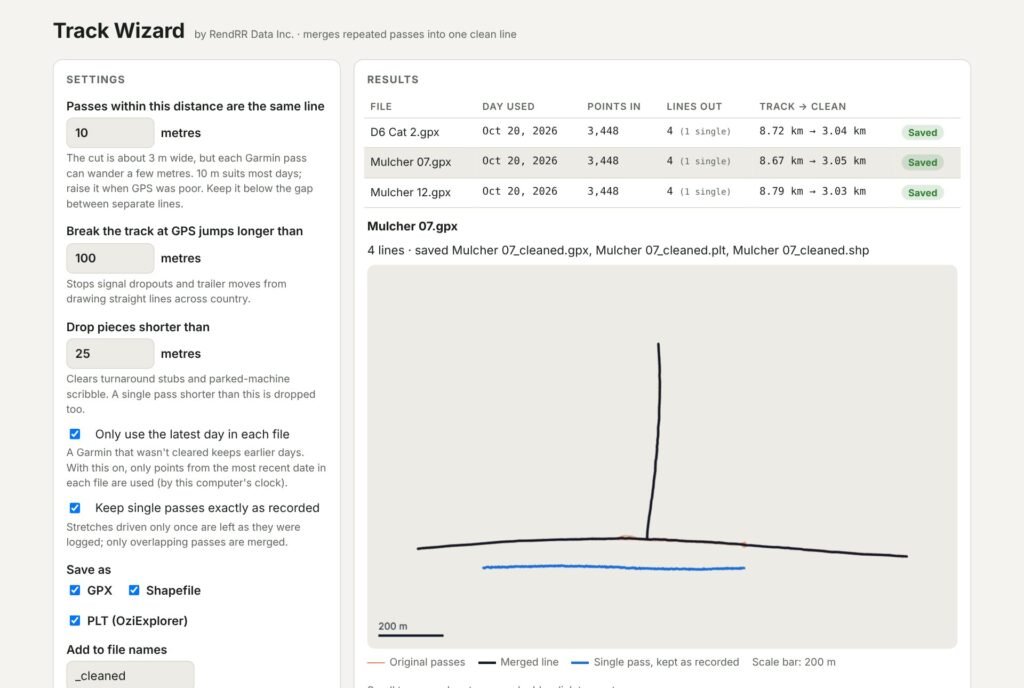Click the DAY USED column header

tap(508, 106)
